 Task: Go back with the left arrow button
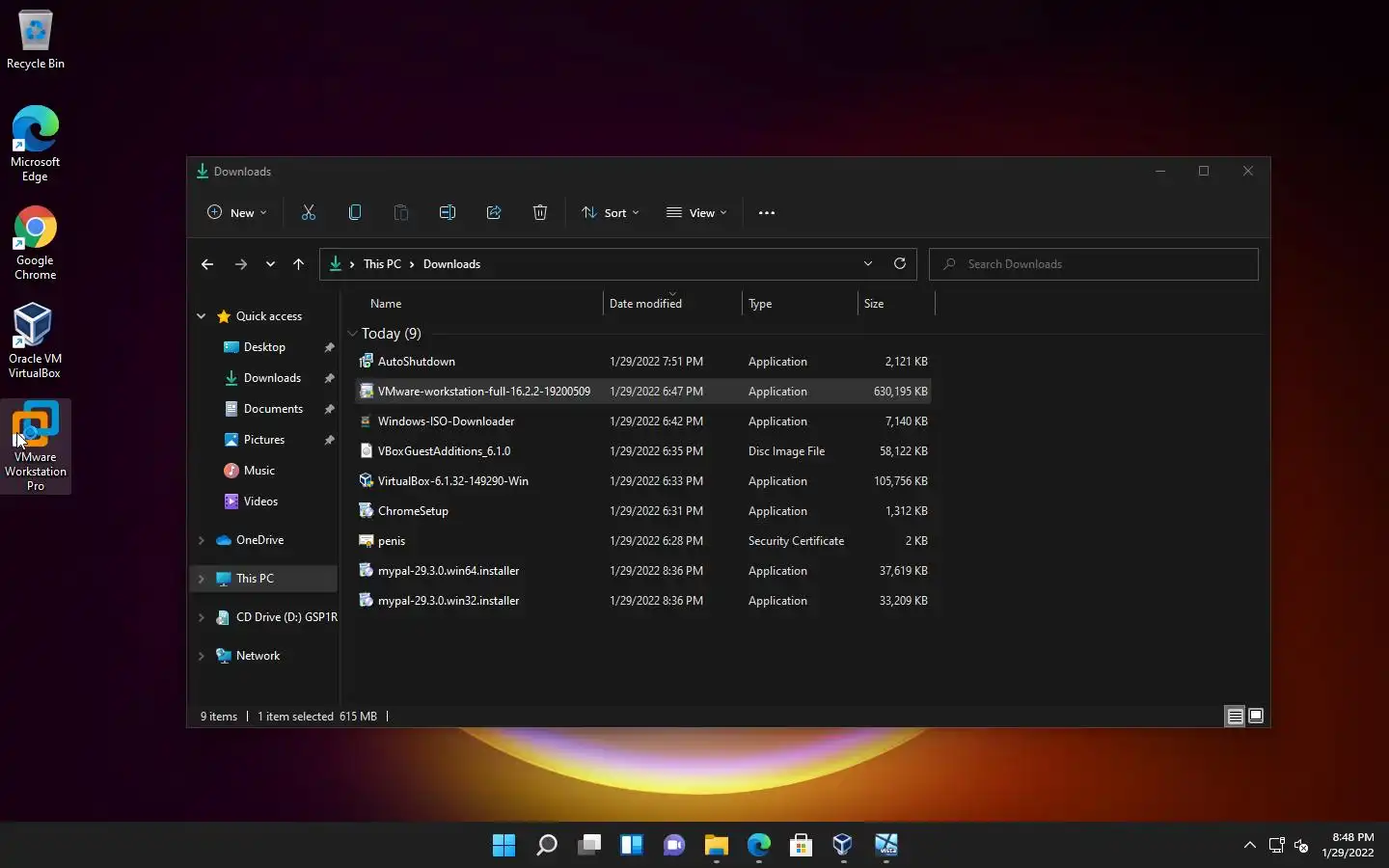pos(207,264)
